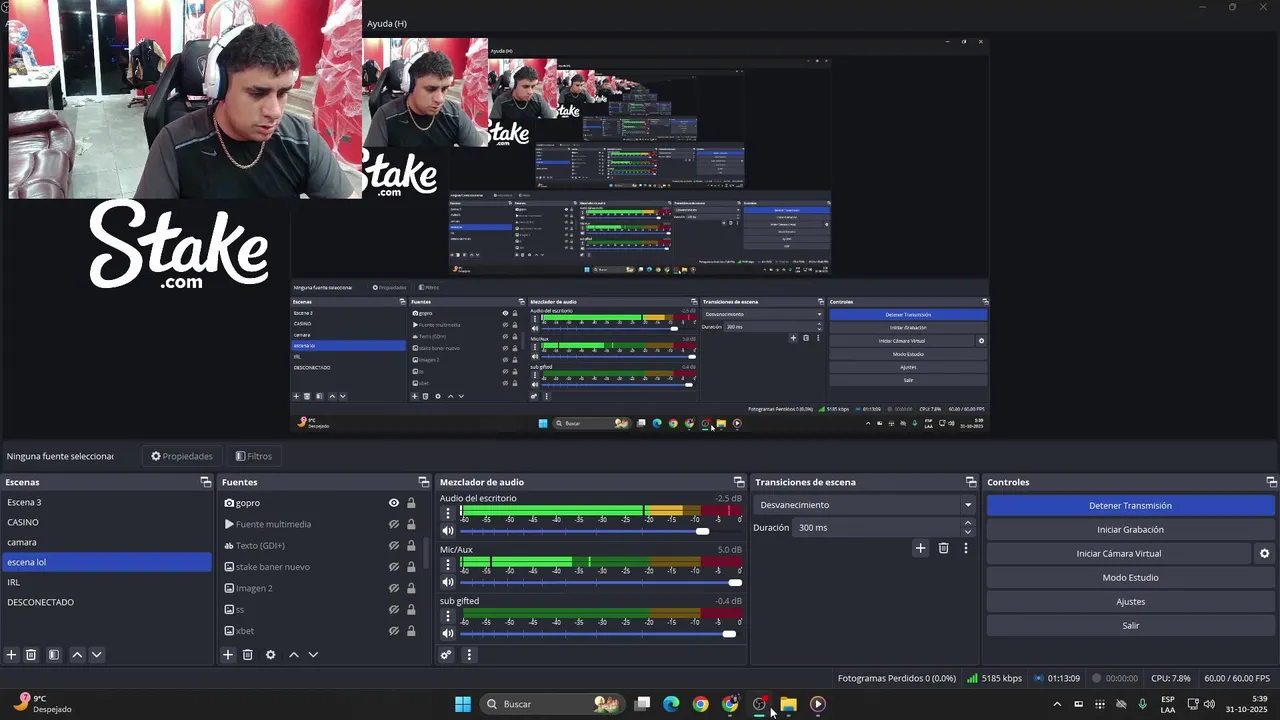Open advanced audio properties gears icon
The height and width of the screenshot is (720, 1280).
point(447,655)
